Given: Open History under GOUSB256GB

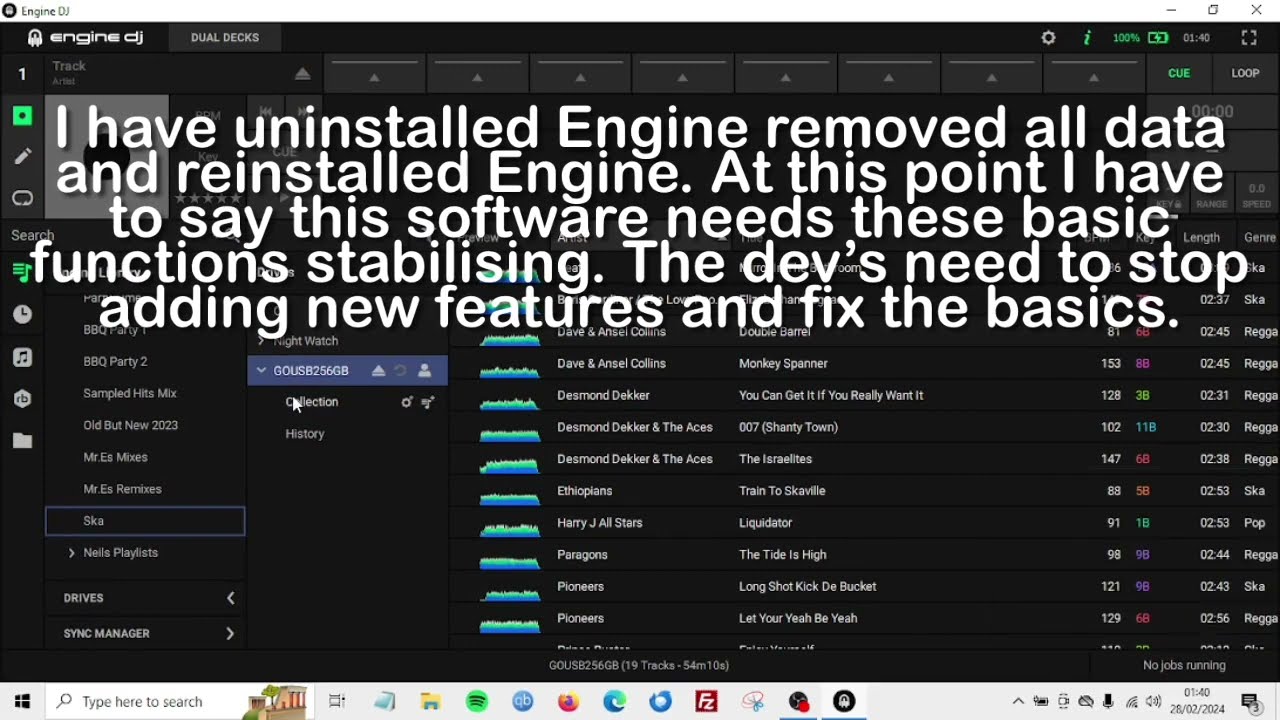Looking at the screenshot, I should point(305,434).
